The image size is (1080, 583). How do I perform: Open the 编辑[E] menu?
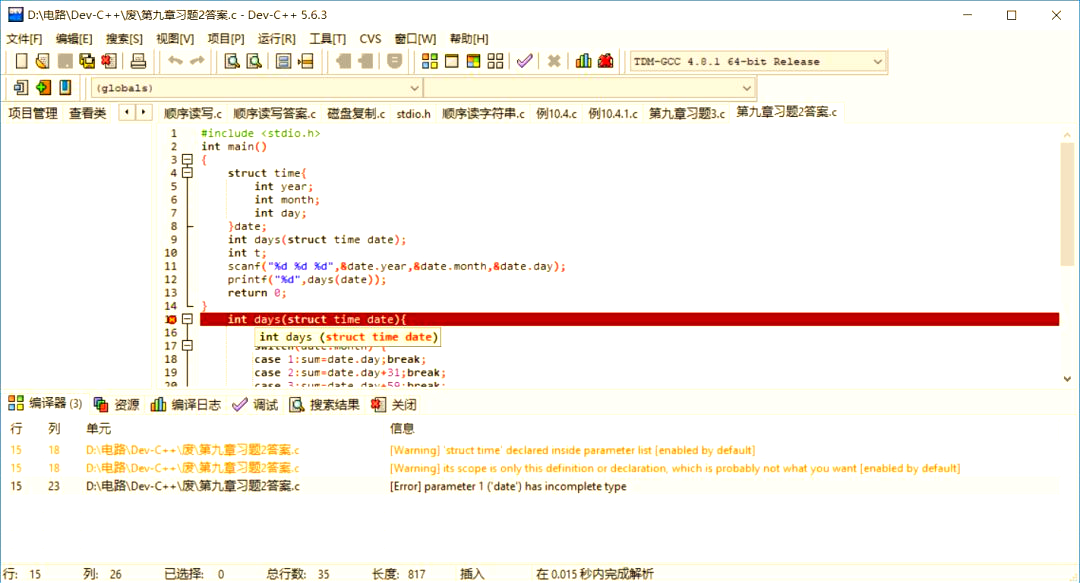coord(74,39)
